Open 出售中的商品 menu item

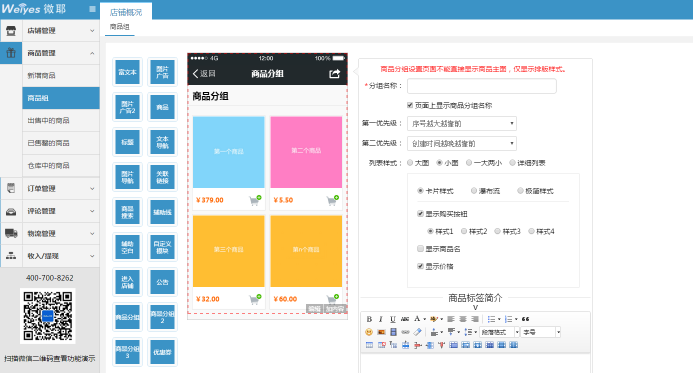(x=61, y=121)
